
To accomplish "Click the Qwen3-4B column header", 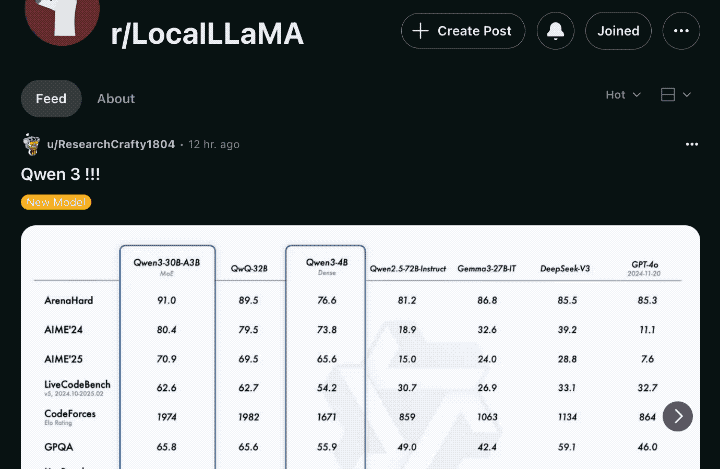I will click(325, 265).
